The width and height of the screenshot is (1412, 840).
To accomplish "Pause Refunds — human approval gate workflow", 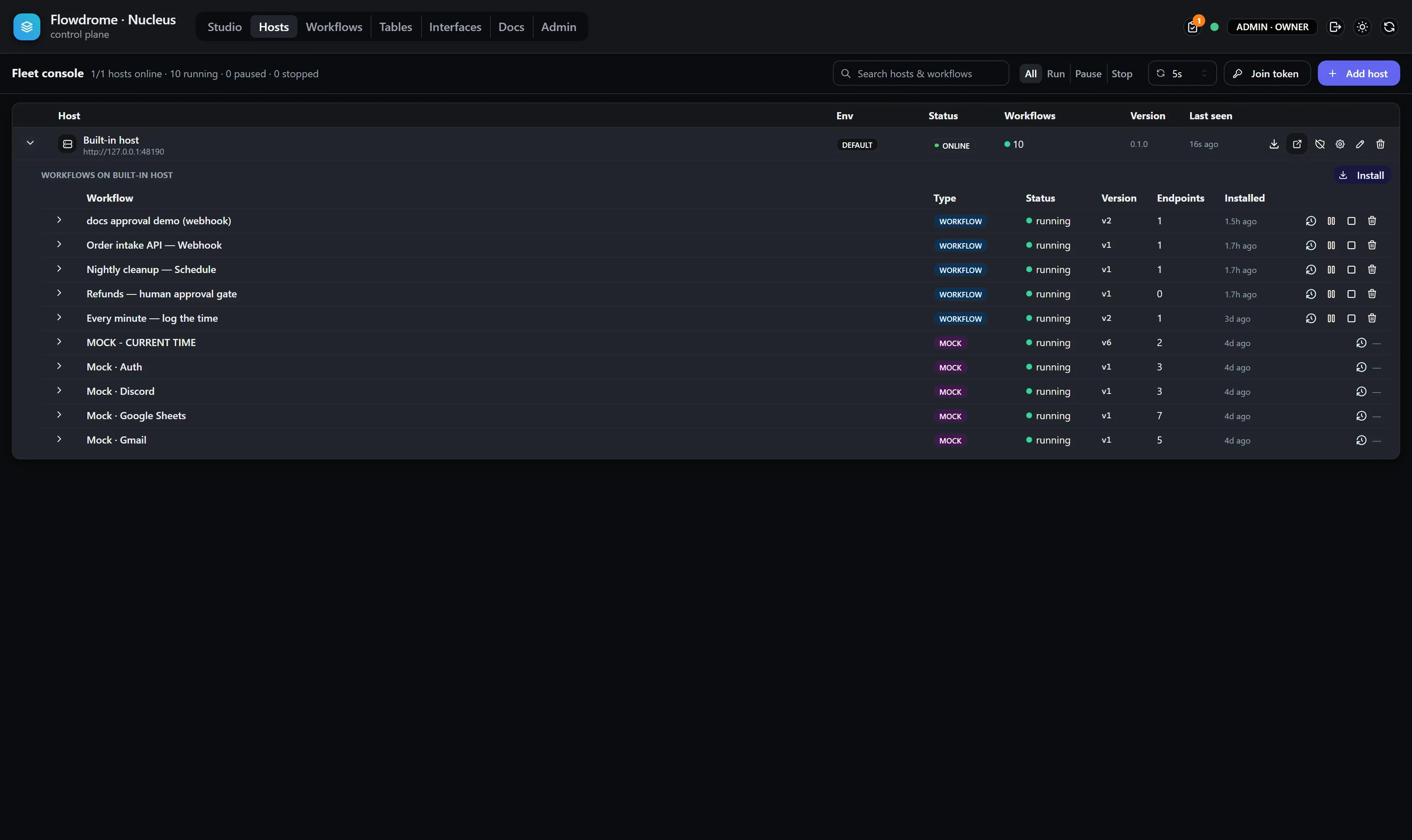I will 1331,294.
